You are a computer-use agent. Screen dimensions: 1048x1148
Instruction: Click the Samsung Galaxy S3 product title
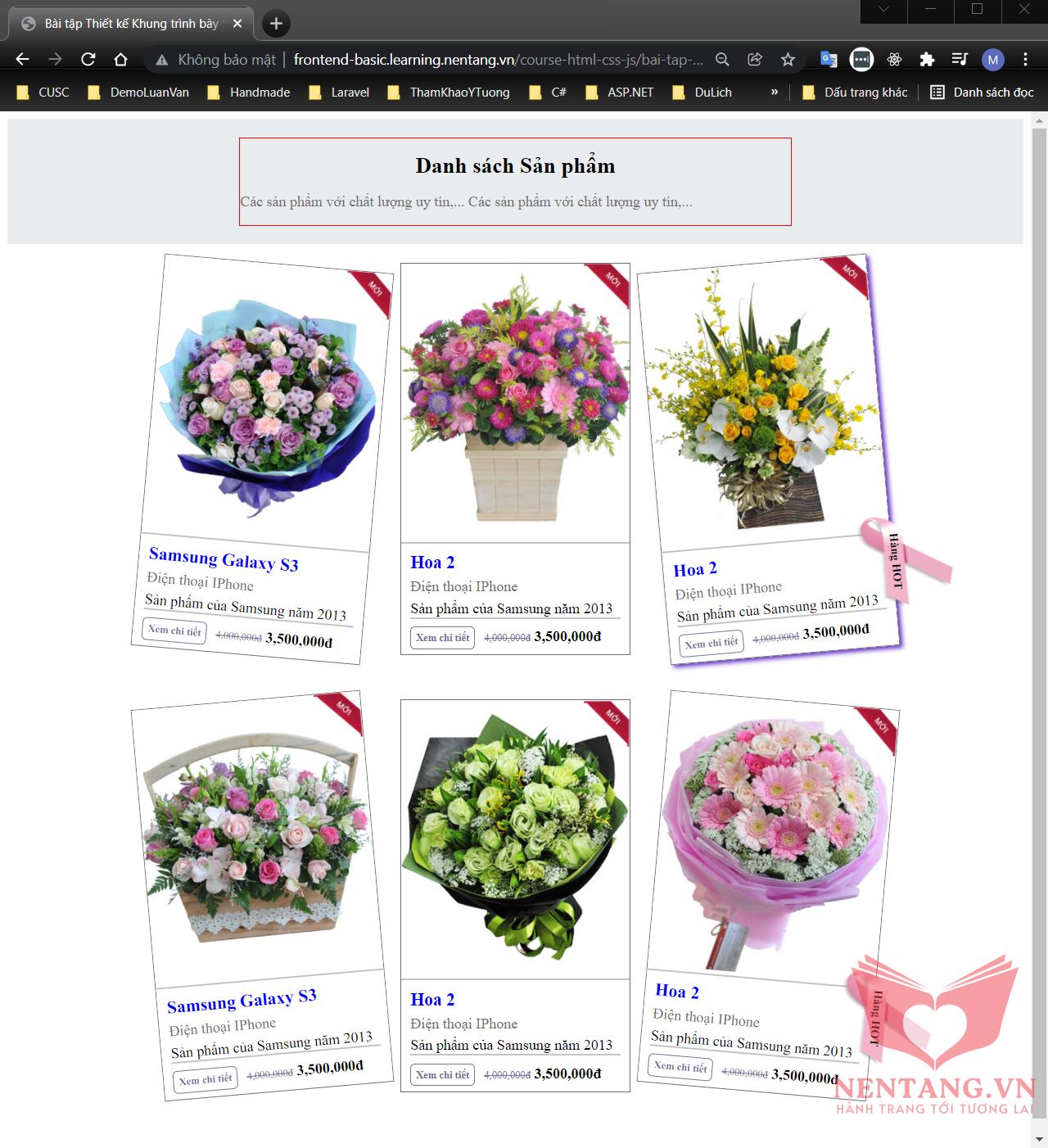(224, 560)
